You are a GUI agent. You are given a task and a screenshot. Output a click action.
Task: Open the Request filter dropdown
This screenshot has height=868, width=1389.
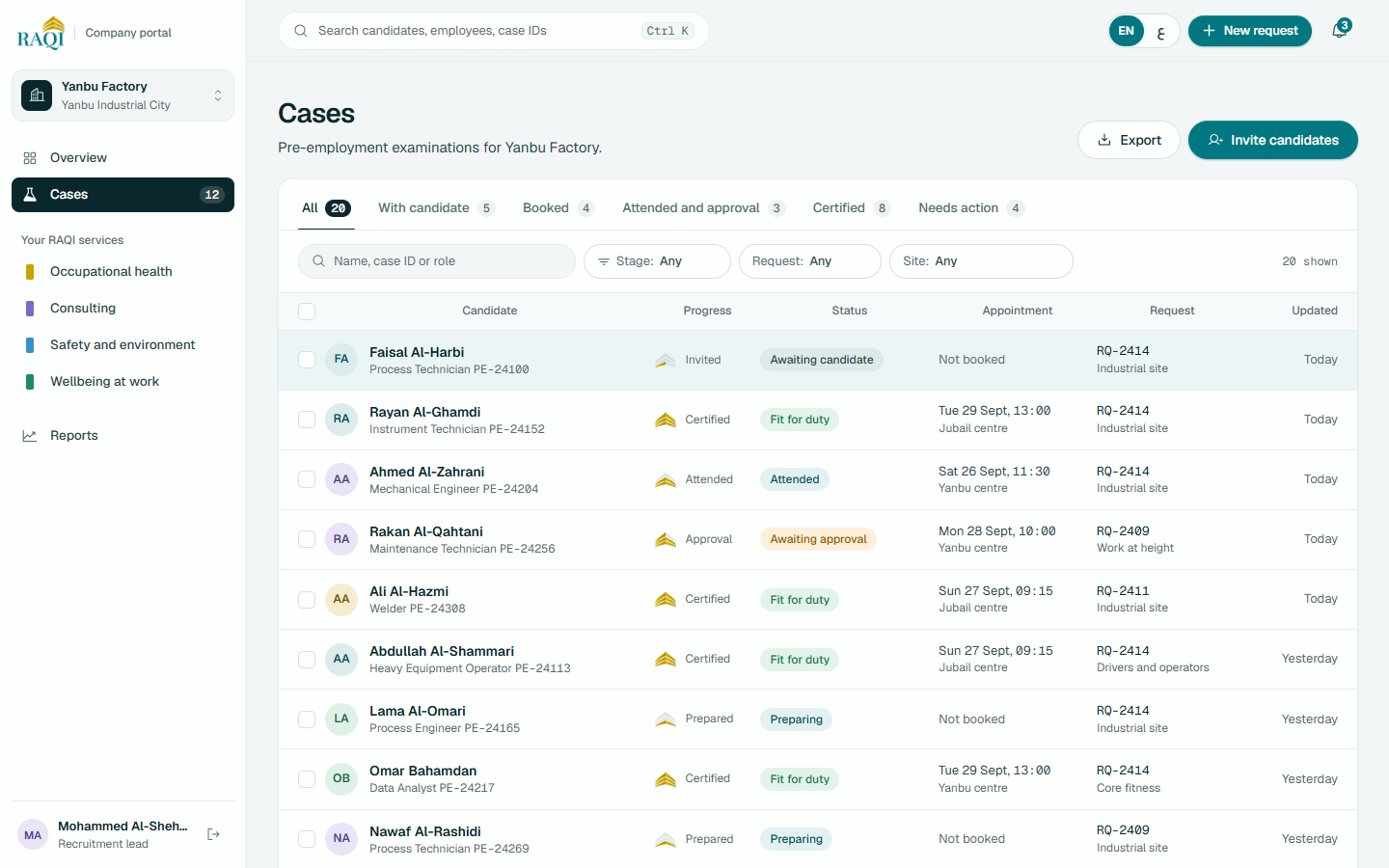click(x=810, y=261)
